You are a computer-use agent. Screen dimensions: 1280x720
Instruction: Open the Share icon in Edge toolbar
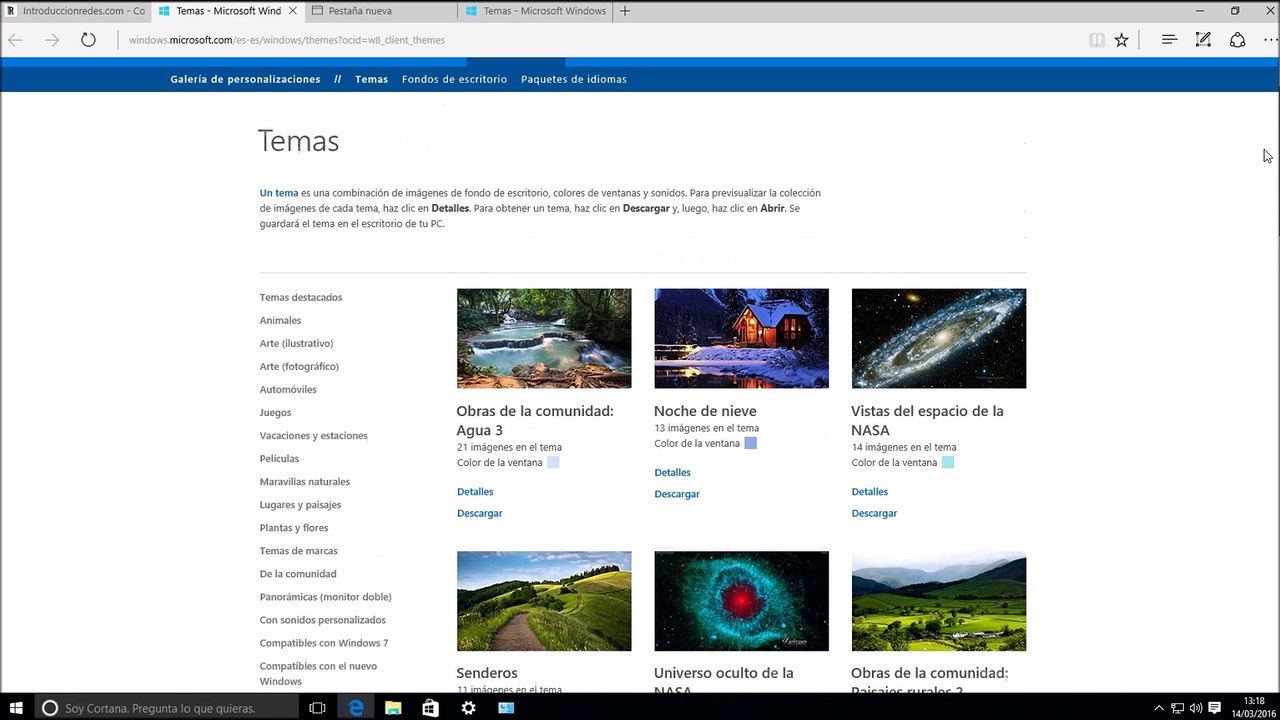click(x=1237, y=40)
